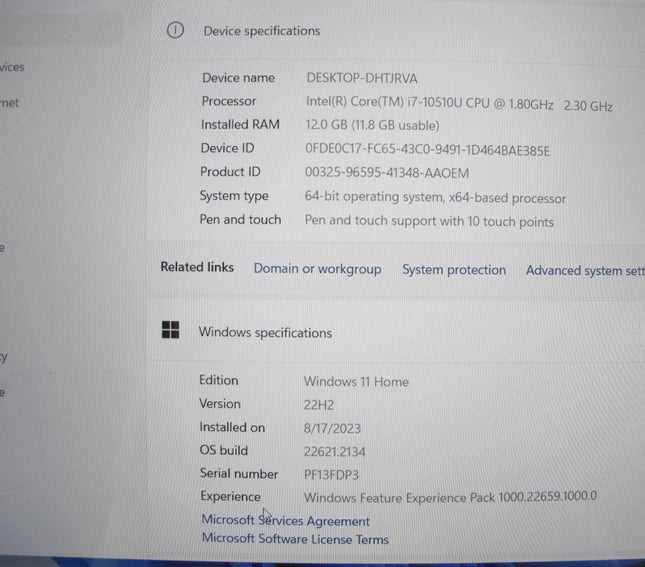Click the Processor label
Image resolution: width=645 pixels, height=567 pixels.
coord(228,101)
